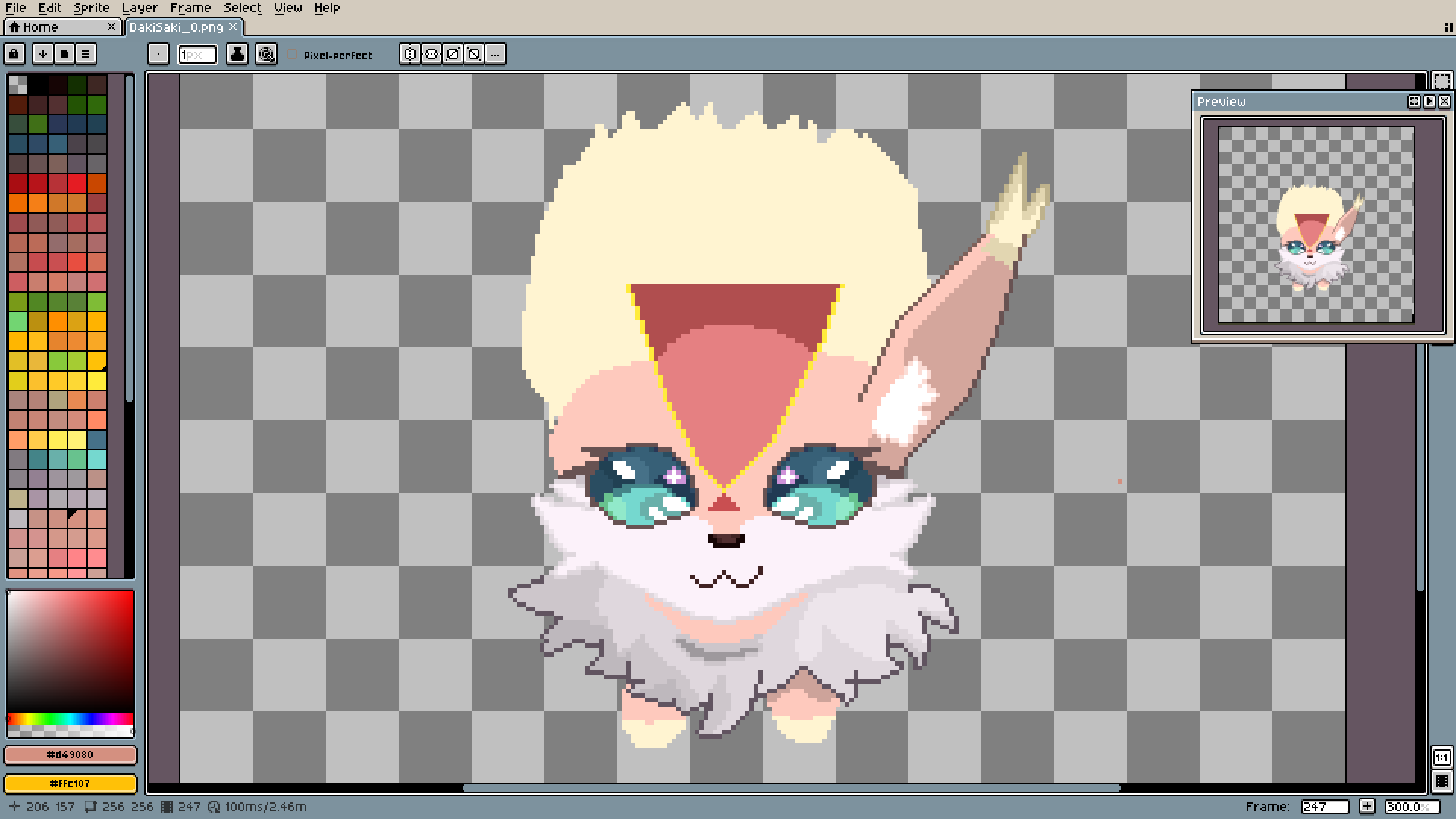Toggle vertical symmetry mode button
This screenshot has width=1456, height=819.
coord(431,54)
